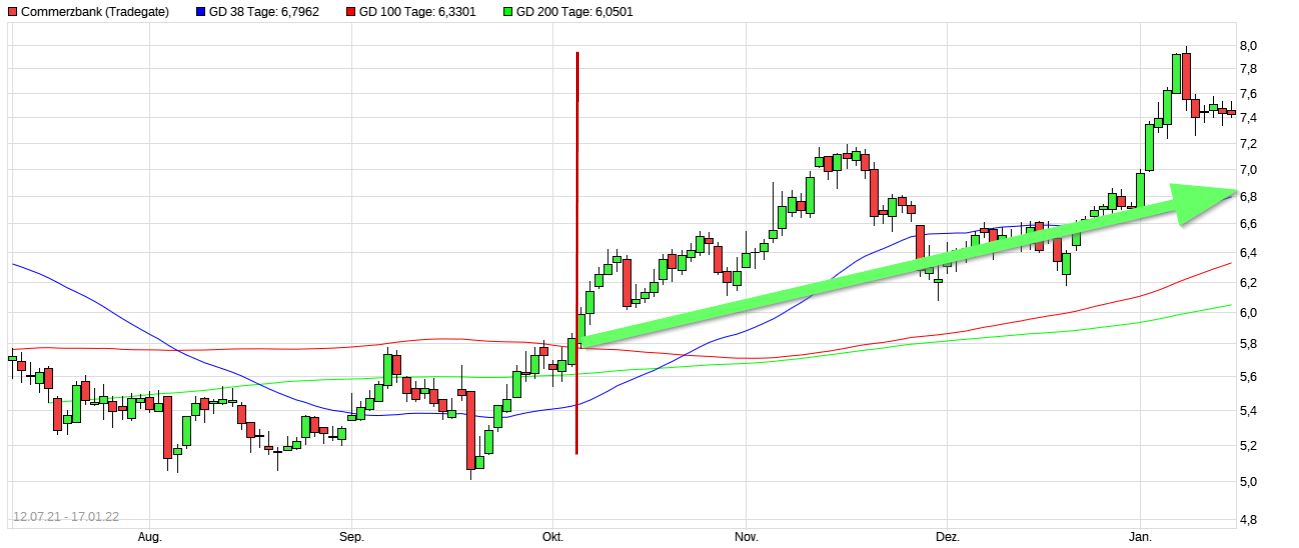
Task: Click the 8,0 price axis label
Action: coord(1248,45)
